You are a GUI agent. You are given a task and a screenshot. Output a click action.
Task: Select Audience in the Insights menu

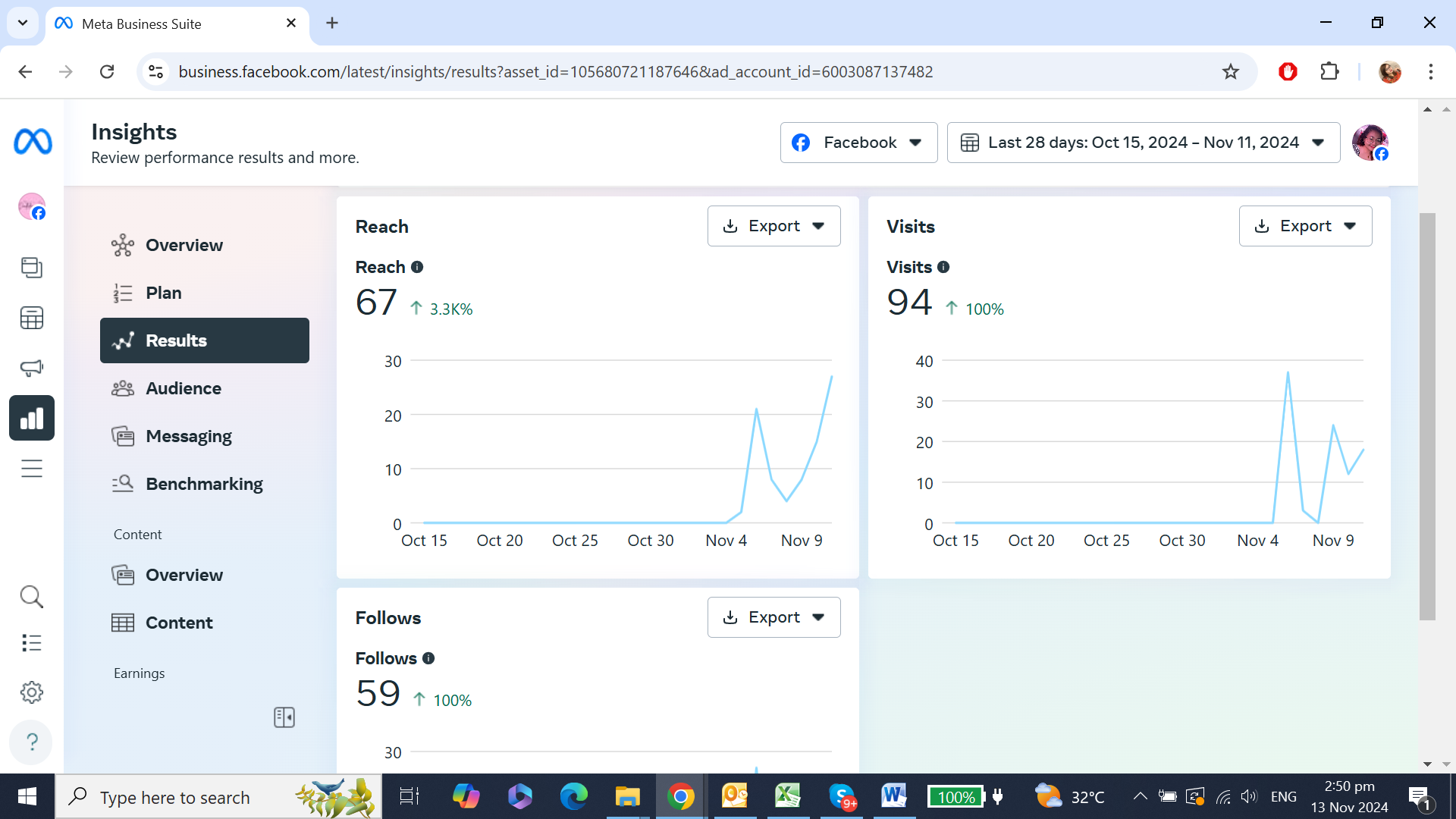(184, 388)
